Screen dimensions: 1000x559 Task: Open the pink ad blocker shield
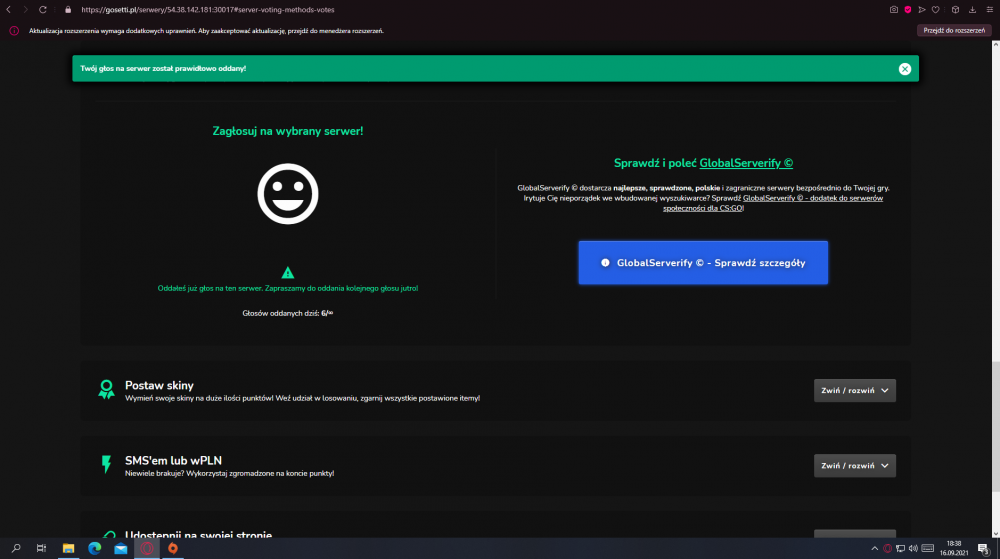point(908,10)
